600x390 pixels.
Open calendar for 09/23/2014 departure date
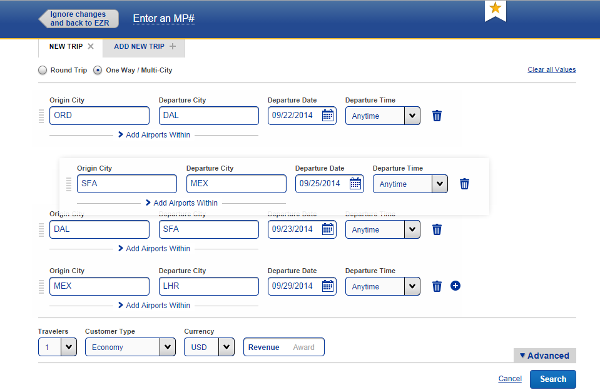point(328,229)
